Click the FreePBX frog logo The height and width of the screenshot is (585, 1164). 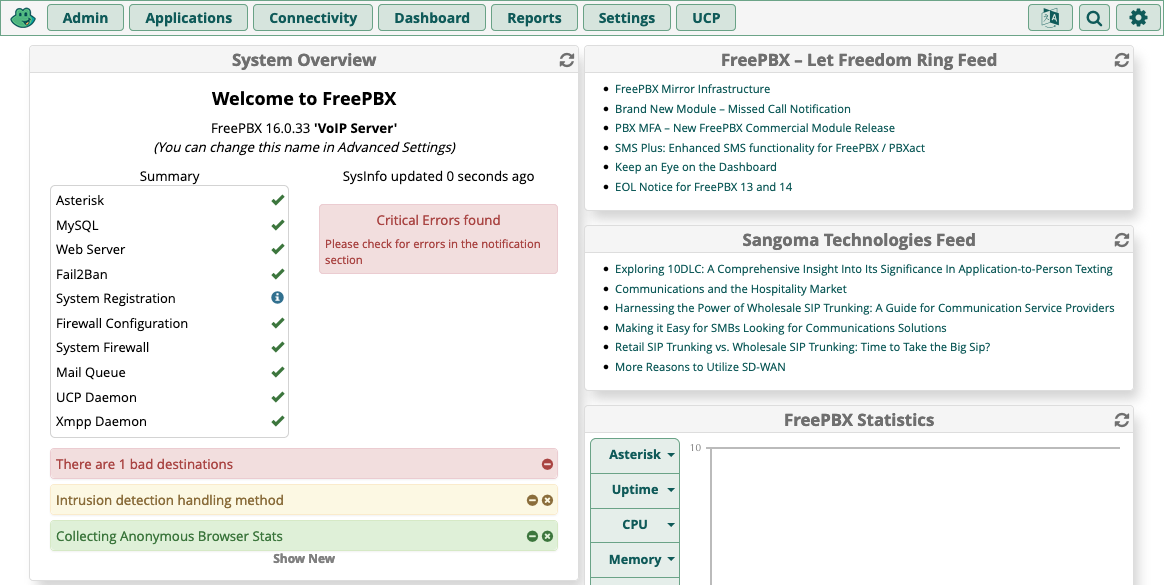[24, 18]
